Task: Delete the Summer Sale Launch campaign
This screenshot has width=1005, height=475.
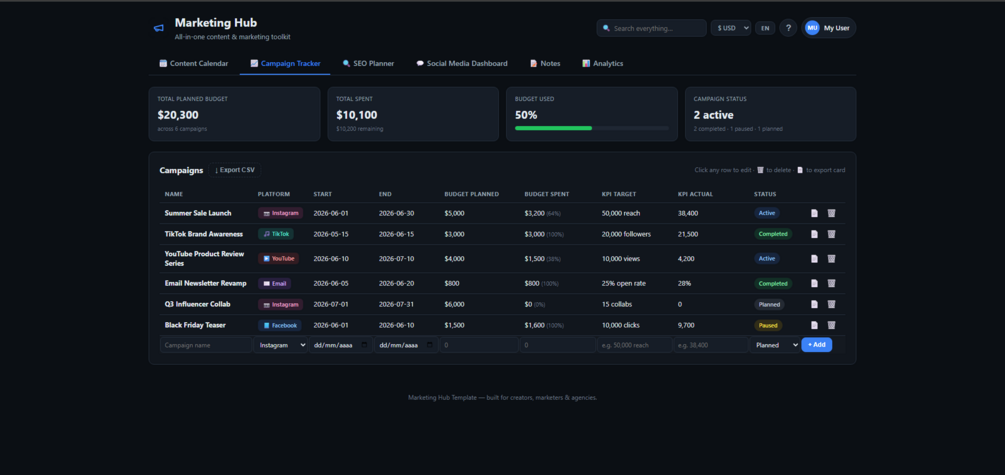Action: tap(831, 213)
